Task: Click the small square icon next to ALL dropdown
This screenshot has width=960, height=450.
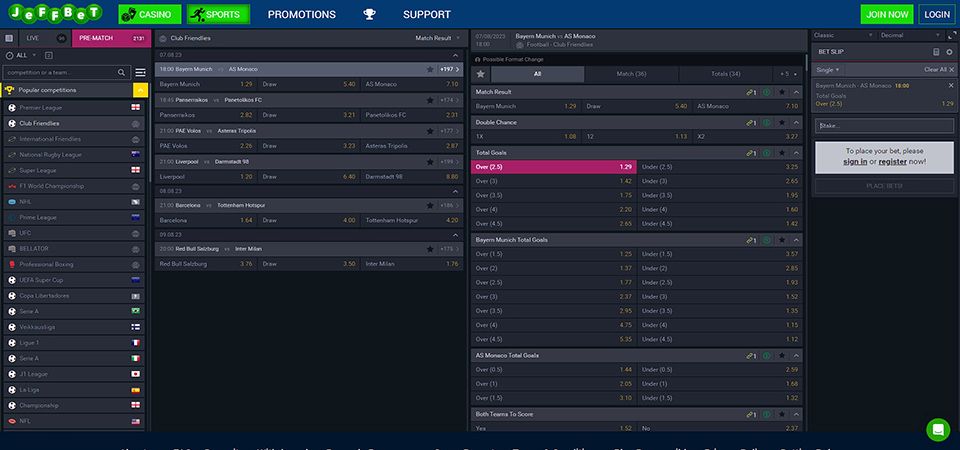Action: [49, 55]
